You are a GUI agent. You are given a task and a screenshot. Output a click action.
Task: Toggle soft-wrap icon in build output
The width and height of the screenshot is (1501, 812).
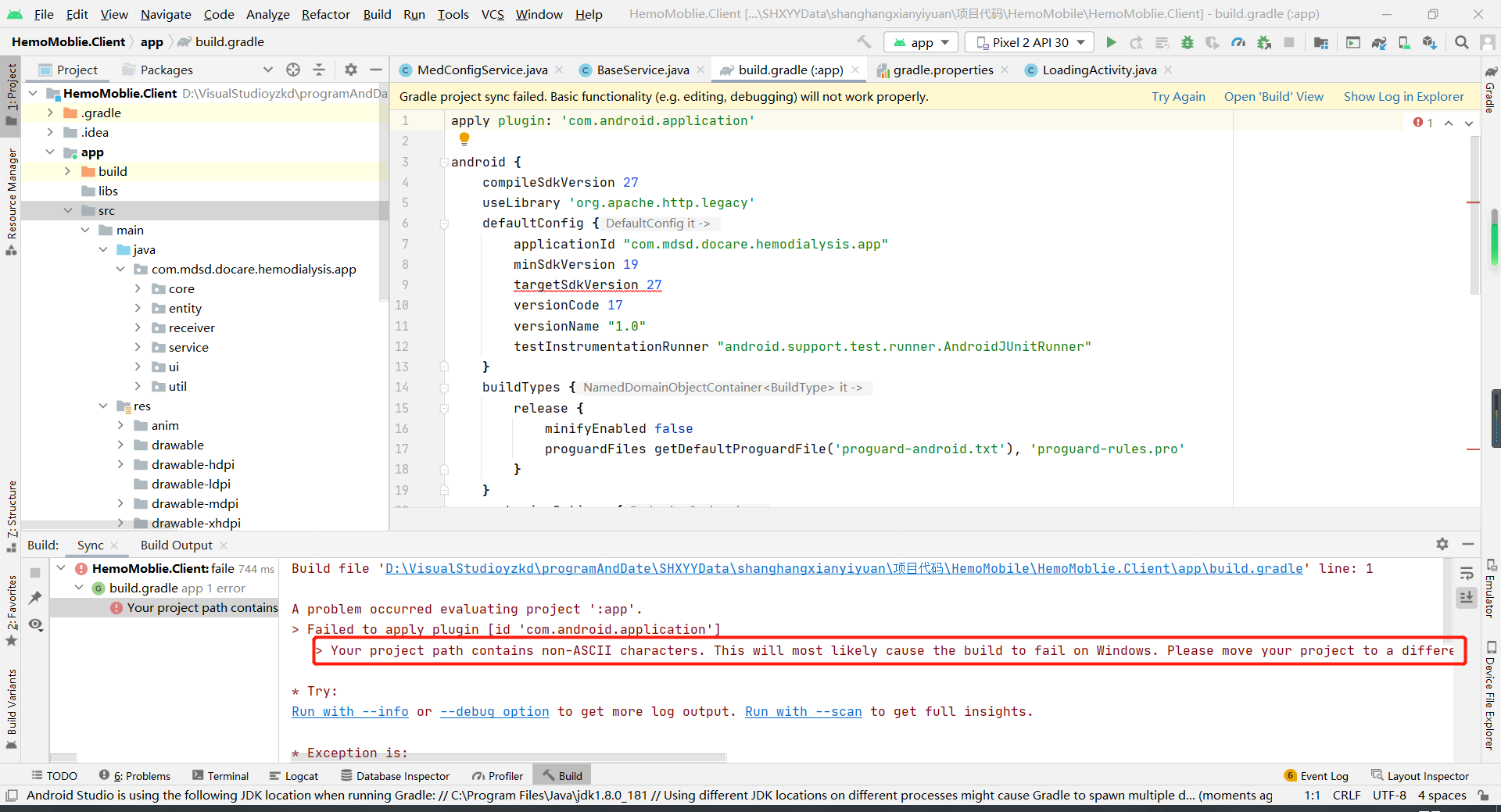[1467, 573]
